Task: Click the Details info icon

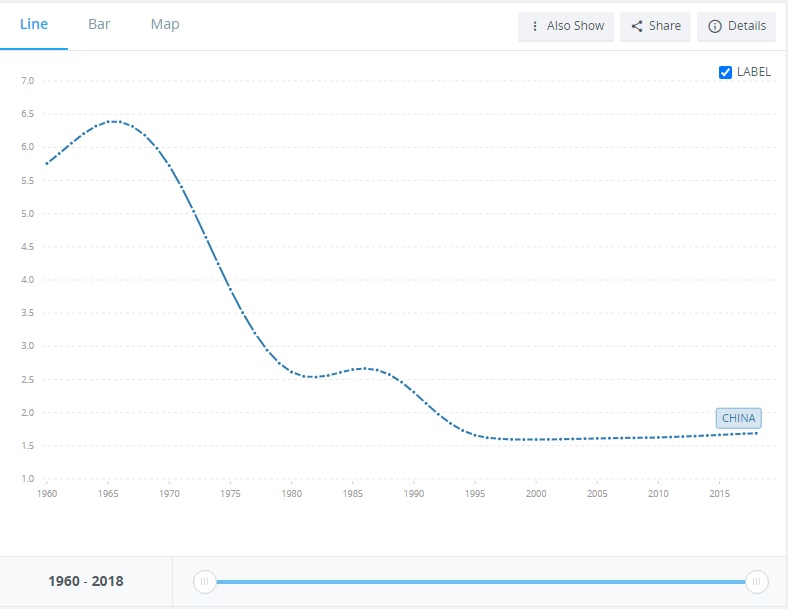Action: click(x=714, y=26)
